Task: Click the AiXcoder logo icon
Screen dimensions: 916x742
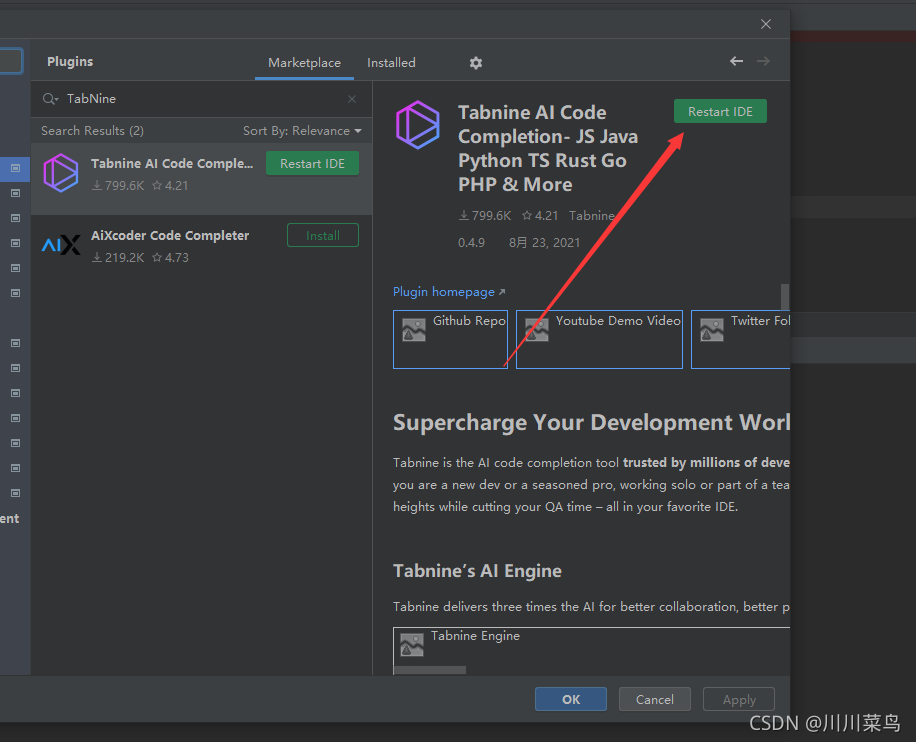Action: pyautogui.click(x=61, y=245)
